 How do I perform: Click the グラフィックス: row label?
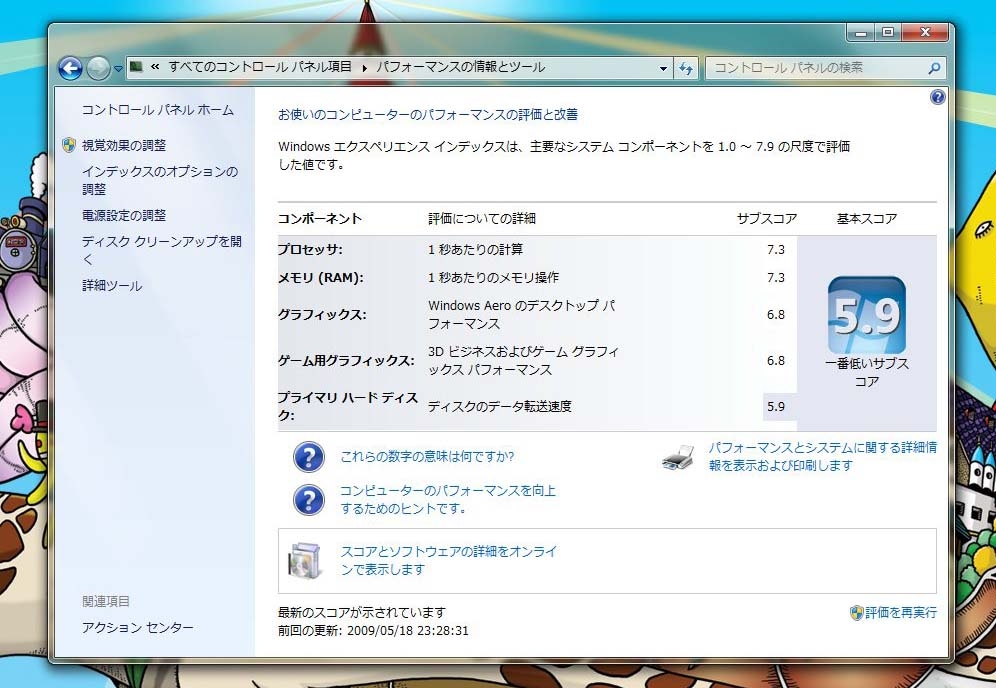[x=322, y=314]
